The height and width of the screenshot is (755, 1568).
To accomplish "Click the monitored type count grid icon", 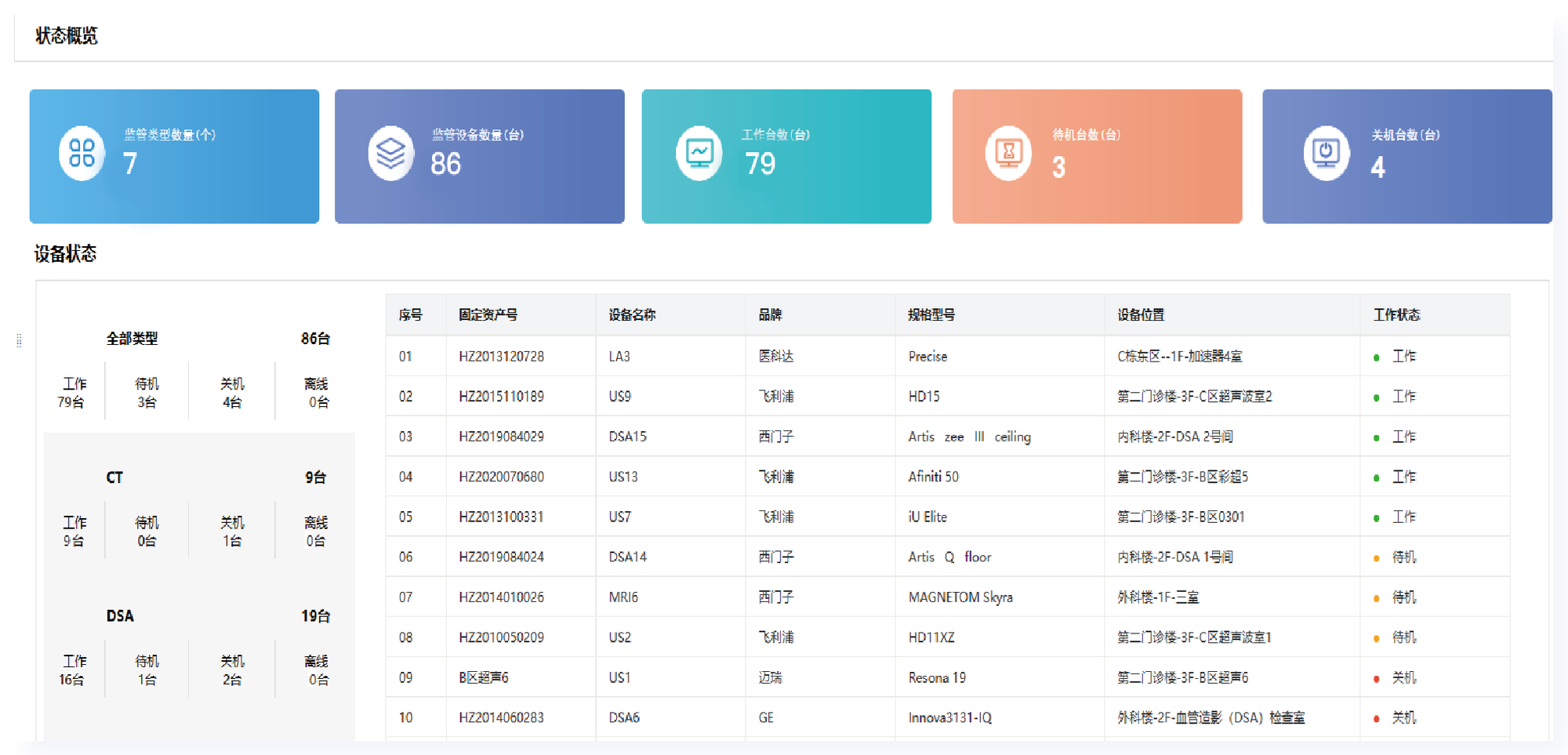I will pyautogui.click(x=82, y=154).
